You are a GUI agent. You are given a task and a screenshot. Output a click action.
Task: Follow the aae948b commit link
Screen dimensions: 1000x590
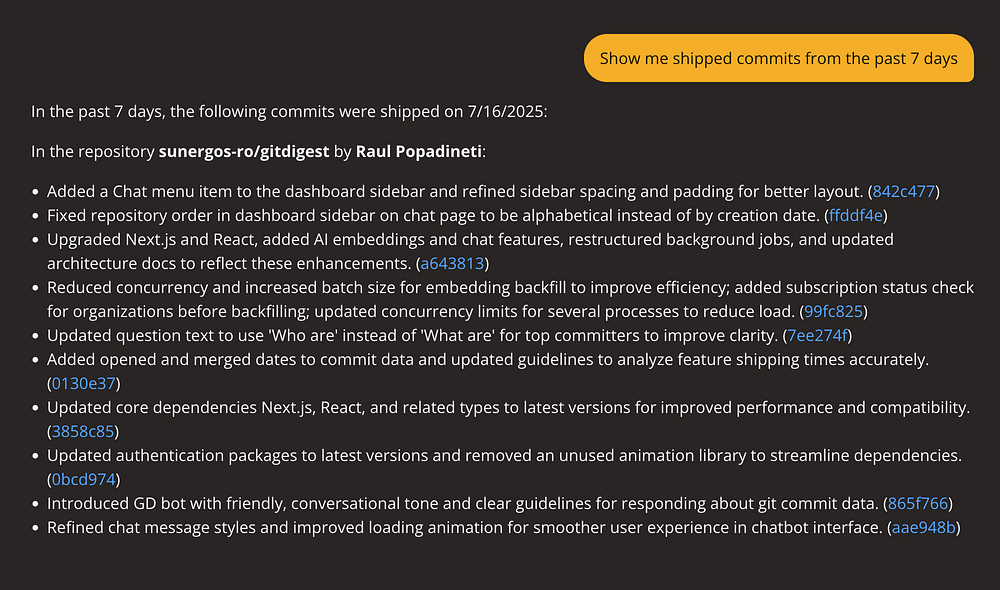pyautogui.click(x=926, y=527)
